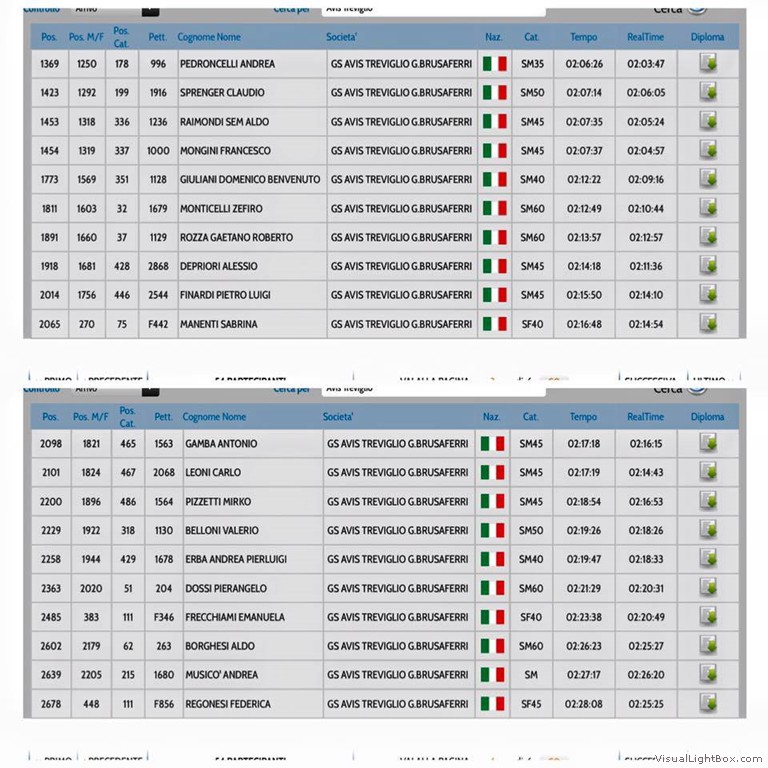The image size is (768, 768).
Task: Download diploma for GAMBA ANTONIO
Action: (708, 443)
